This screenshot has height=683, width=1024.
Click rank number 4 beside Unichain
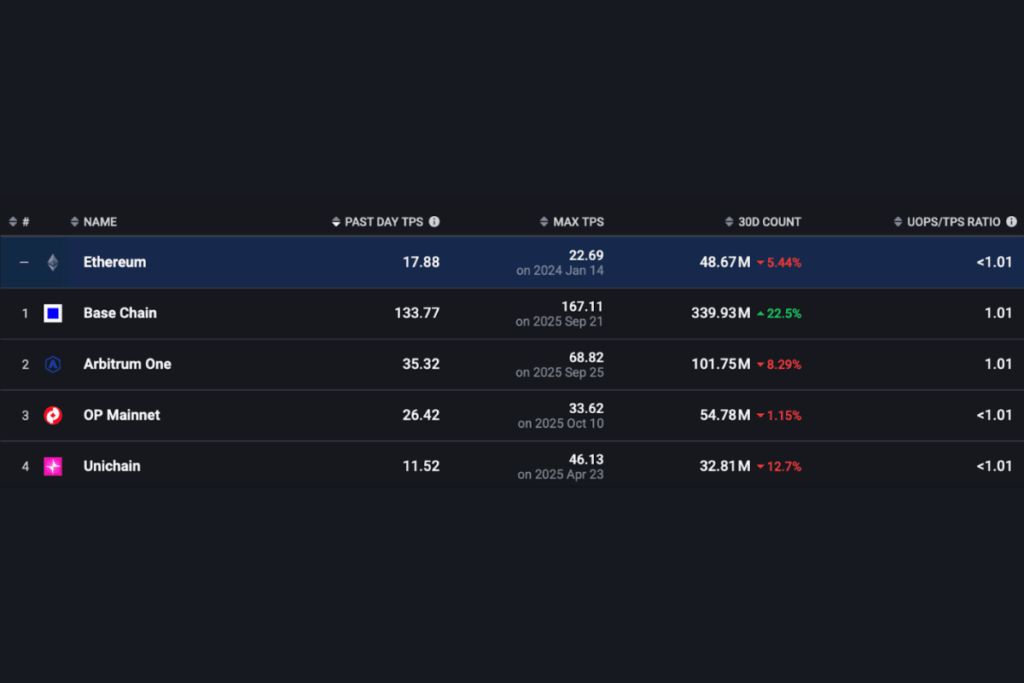coord(25,466)
